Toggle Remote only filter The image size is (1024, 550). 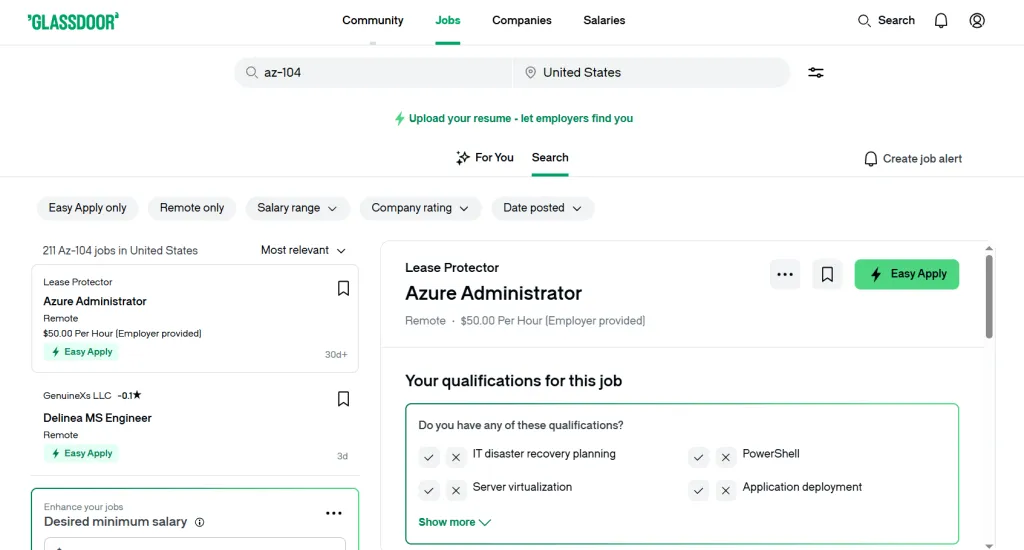(192, 208)
